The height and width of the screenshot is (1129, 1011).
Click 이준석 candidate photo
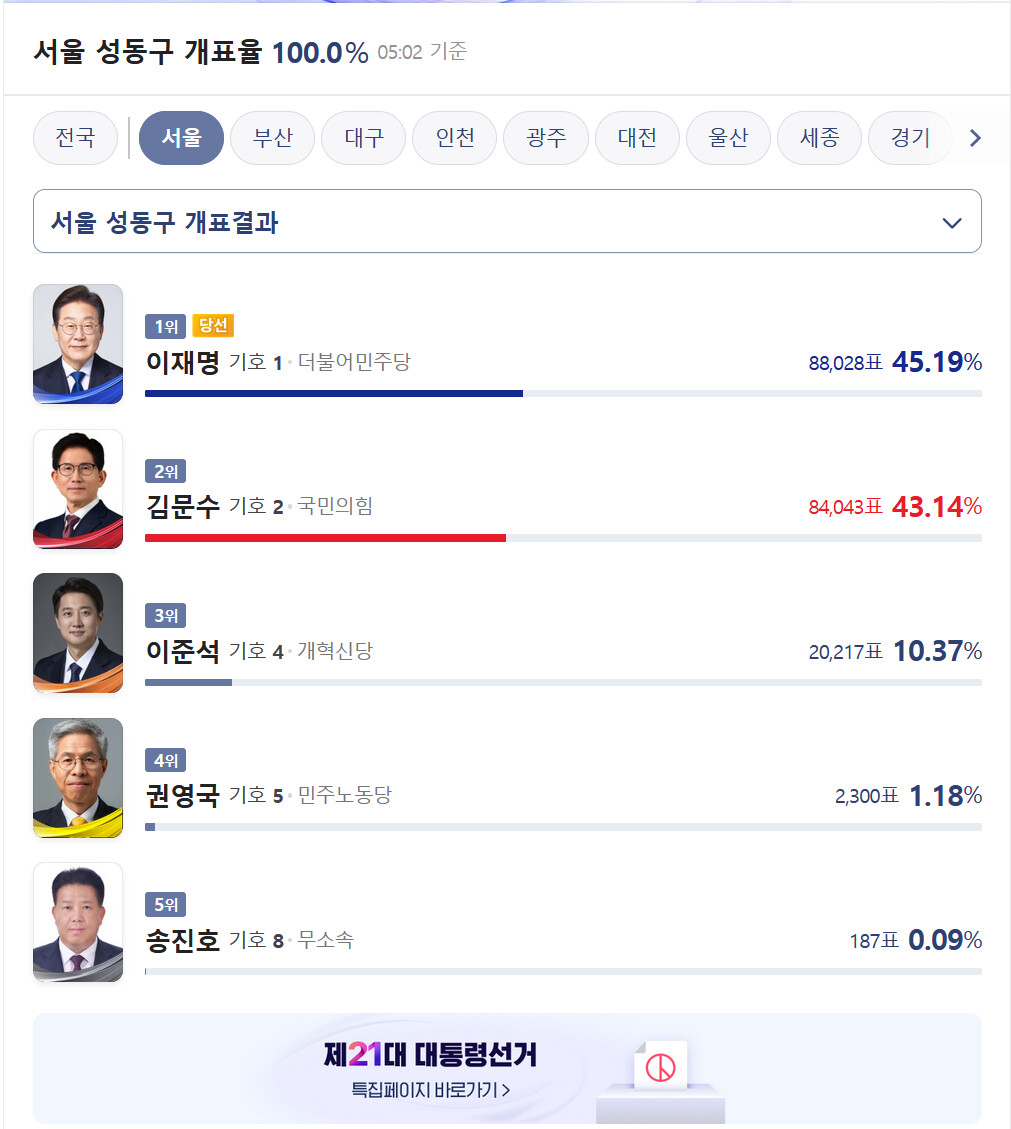tap(78, 633)
